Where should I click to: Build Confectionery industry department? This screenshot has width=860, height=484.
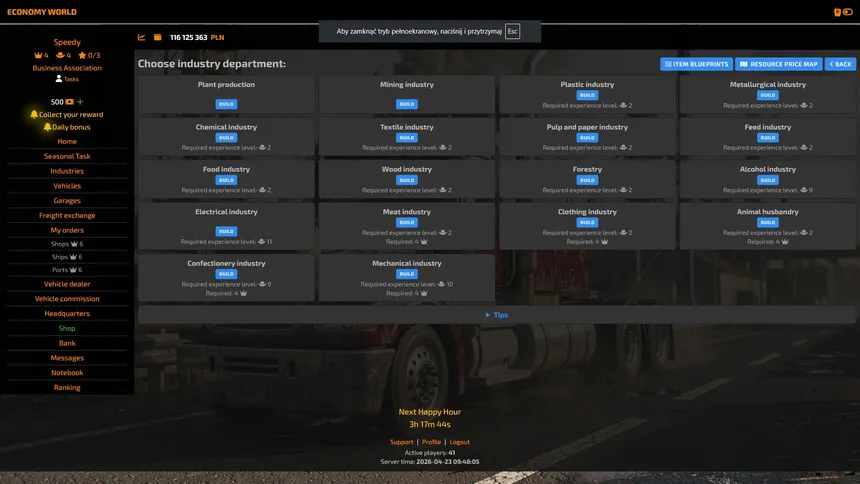coord(226,274)
